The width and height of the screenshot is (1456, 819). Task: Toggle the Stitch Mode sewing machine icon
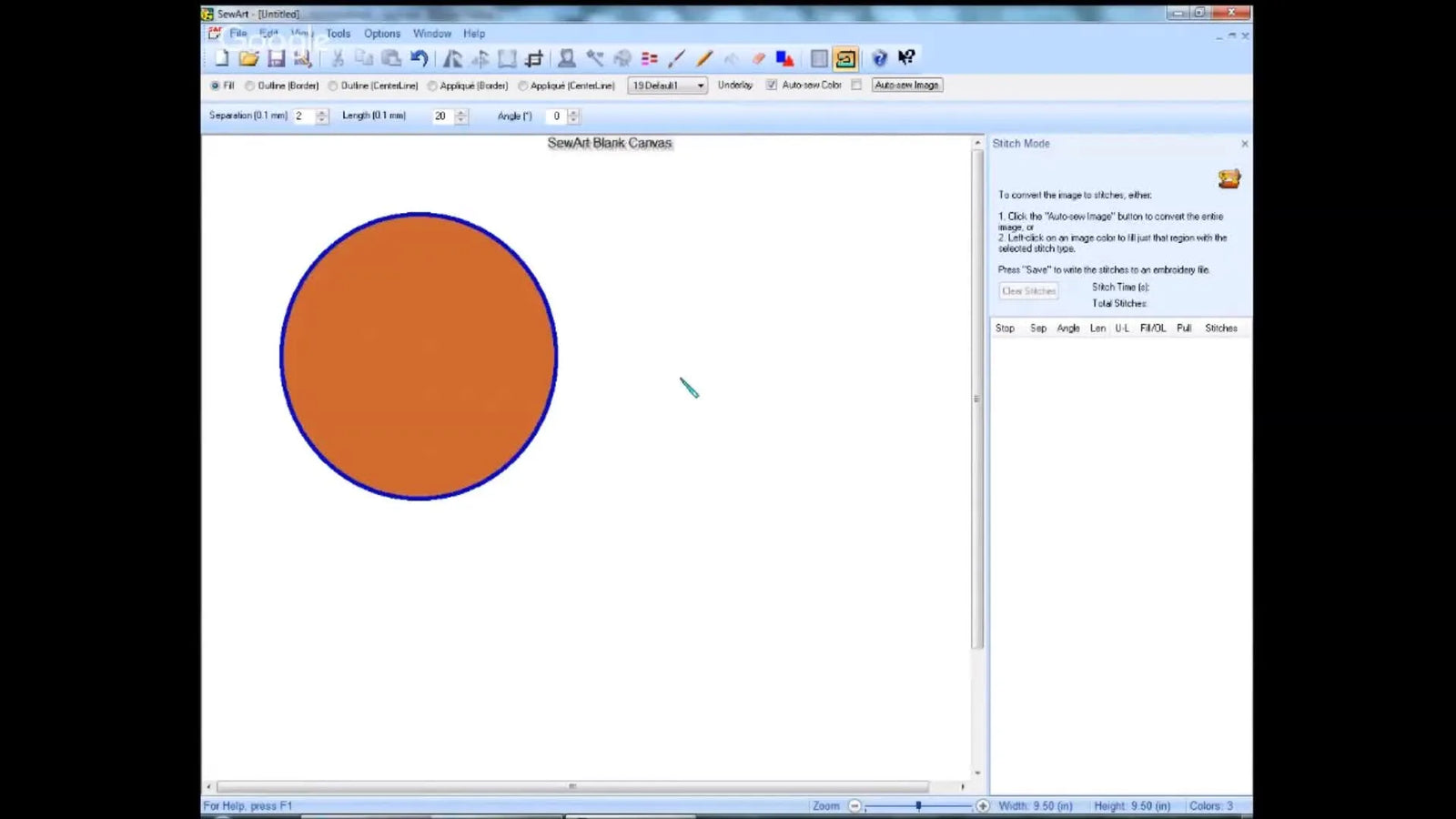[845, 58]
